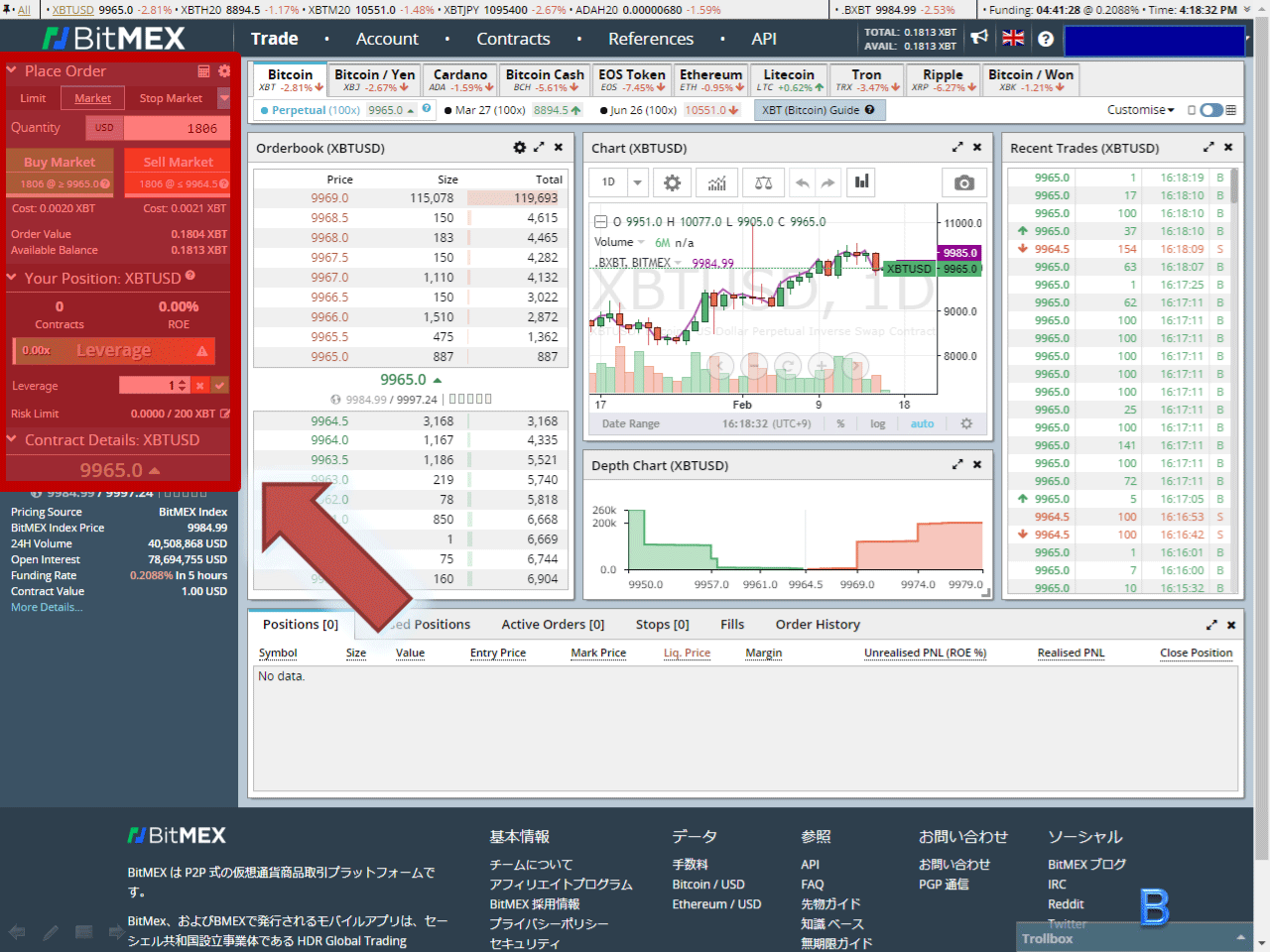Open the More Details... link
The width and height of the screenshot is (1270, 952).
tap(47, 607)
